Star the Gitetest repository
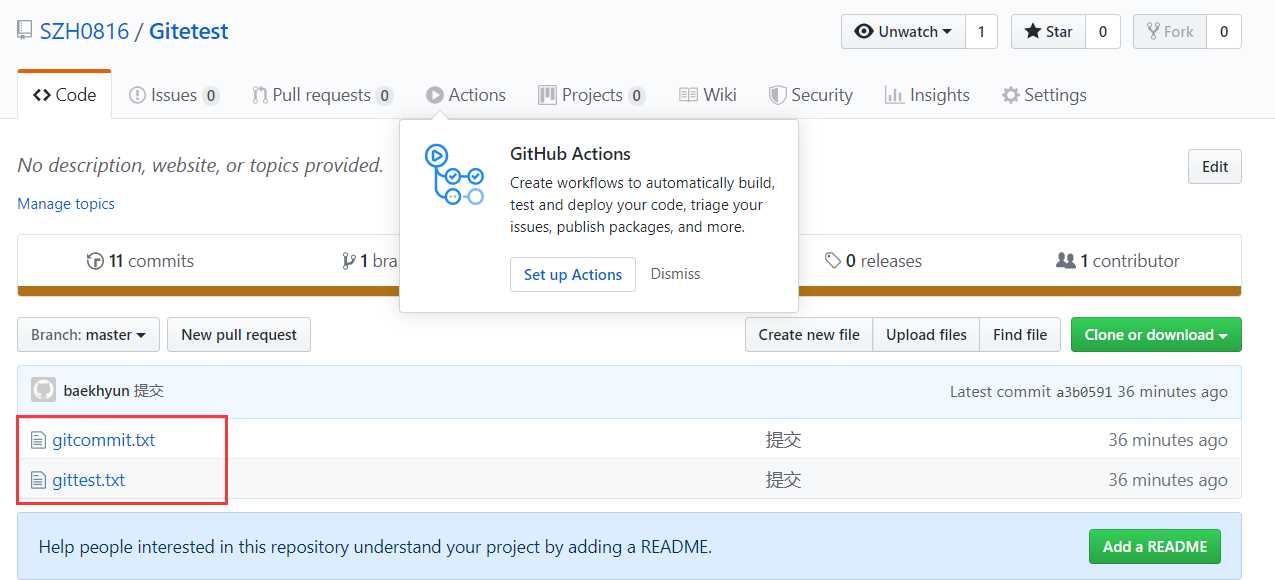This screenshot has width=1275, height=580. coord(1047,32)
